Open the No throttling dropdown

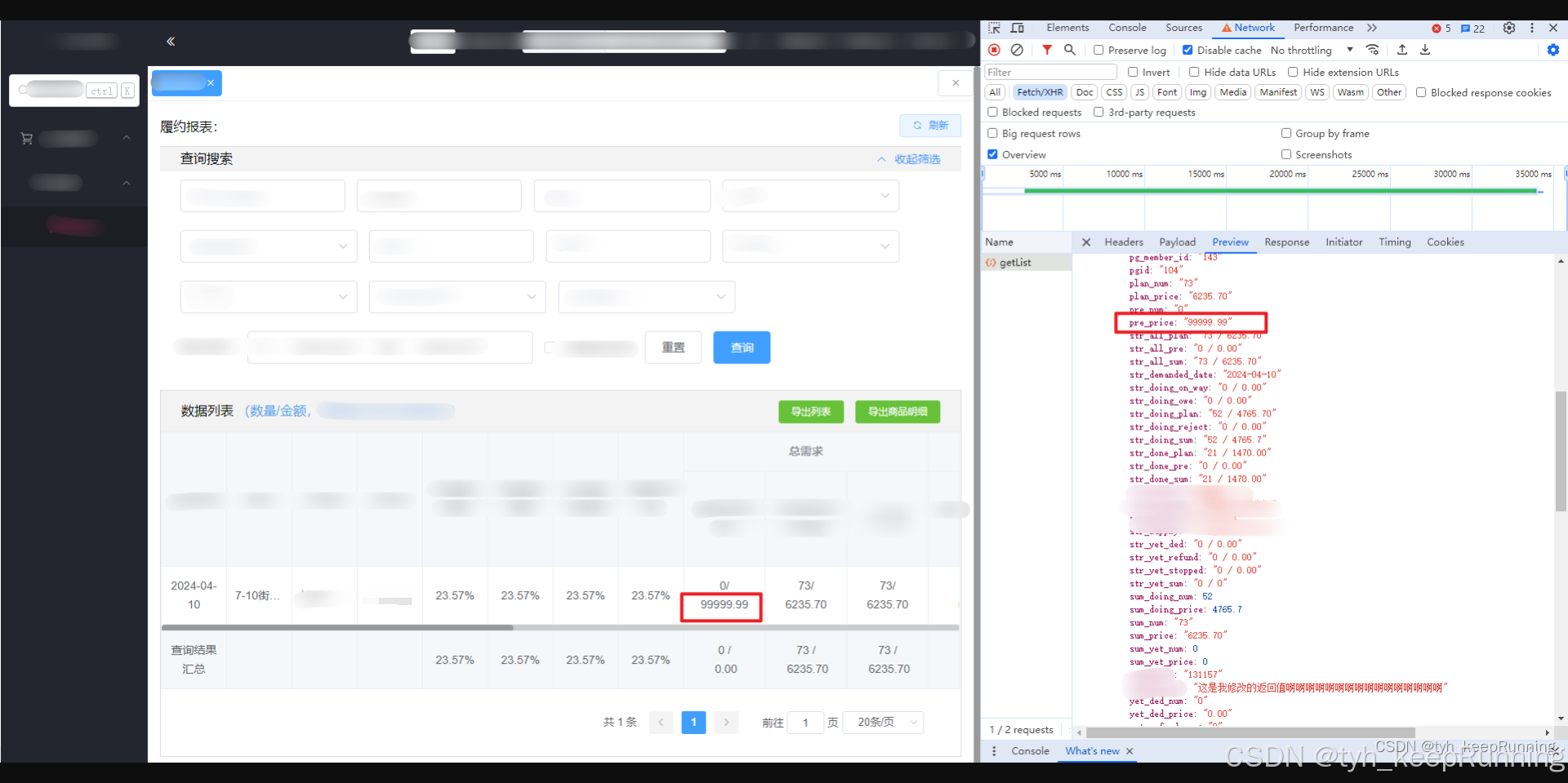[x=1312, y=50]
